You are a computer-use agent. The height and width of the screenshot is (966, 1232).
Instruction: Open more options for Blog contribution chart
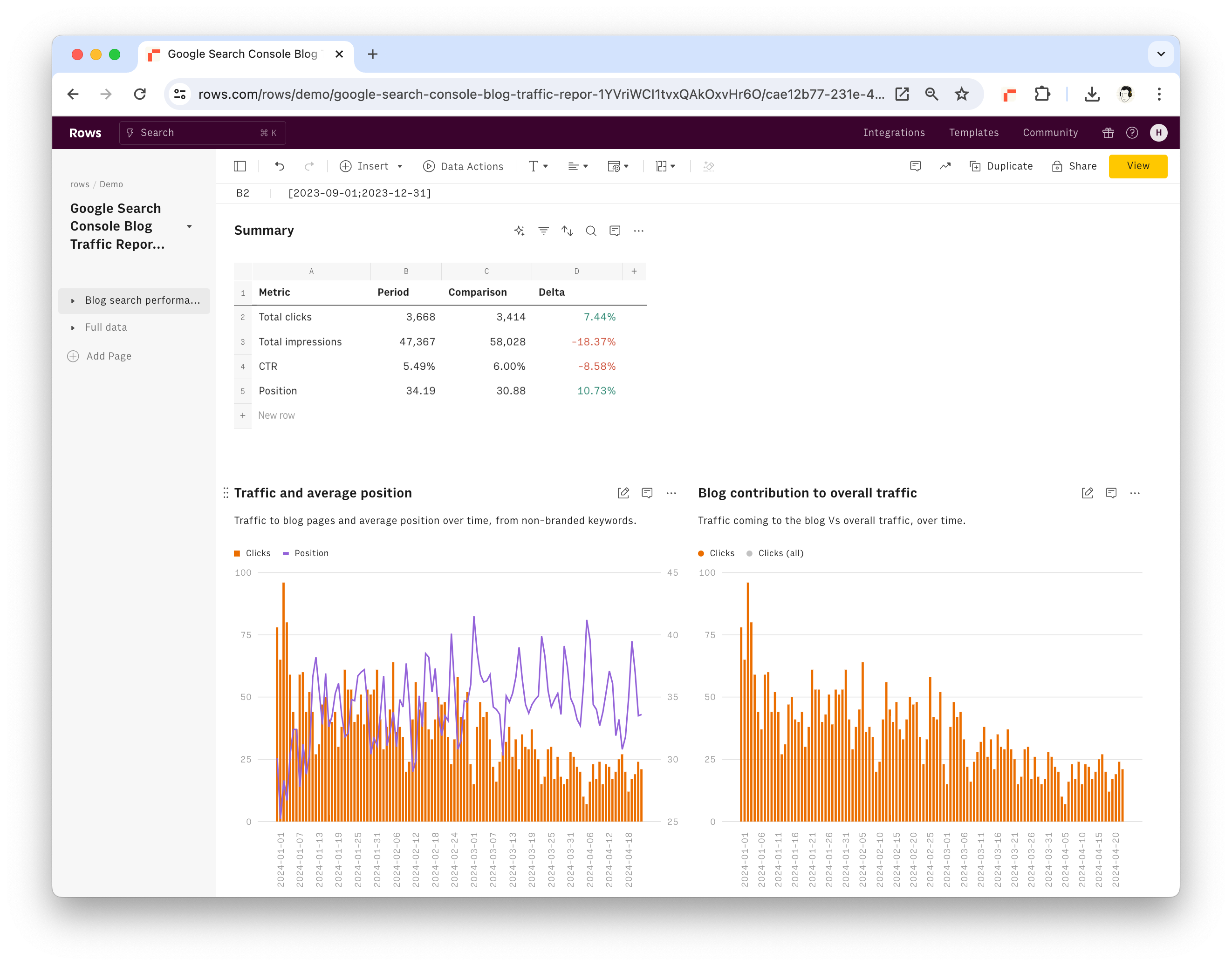(1135, 493)
